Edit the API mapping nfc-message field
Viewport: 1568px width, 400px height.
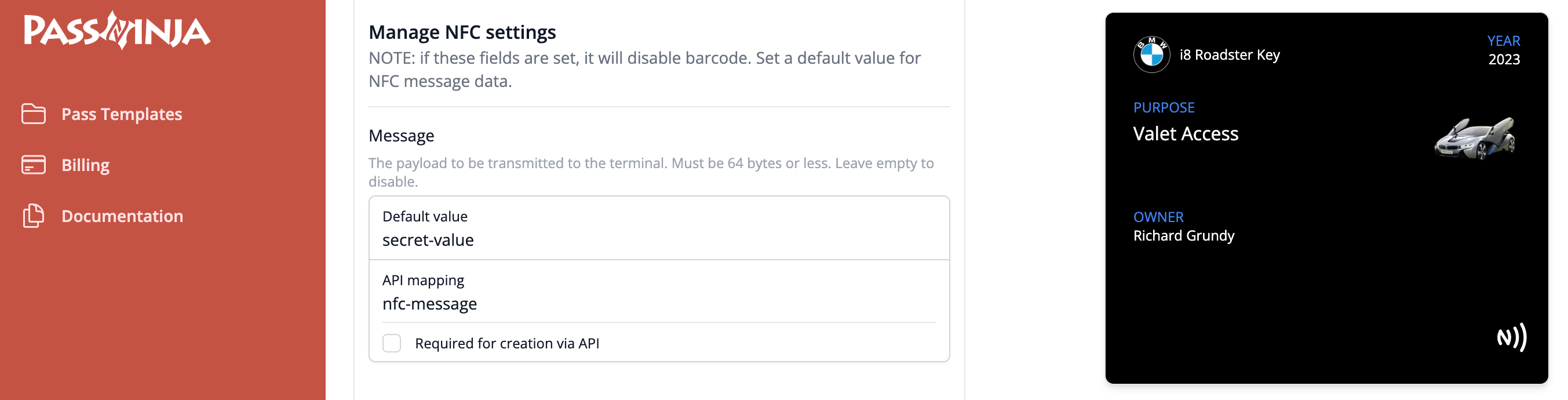659,304
